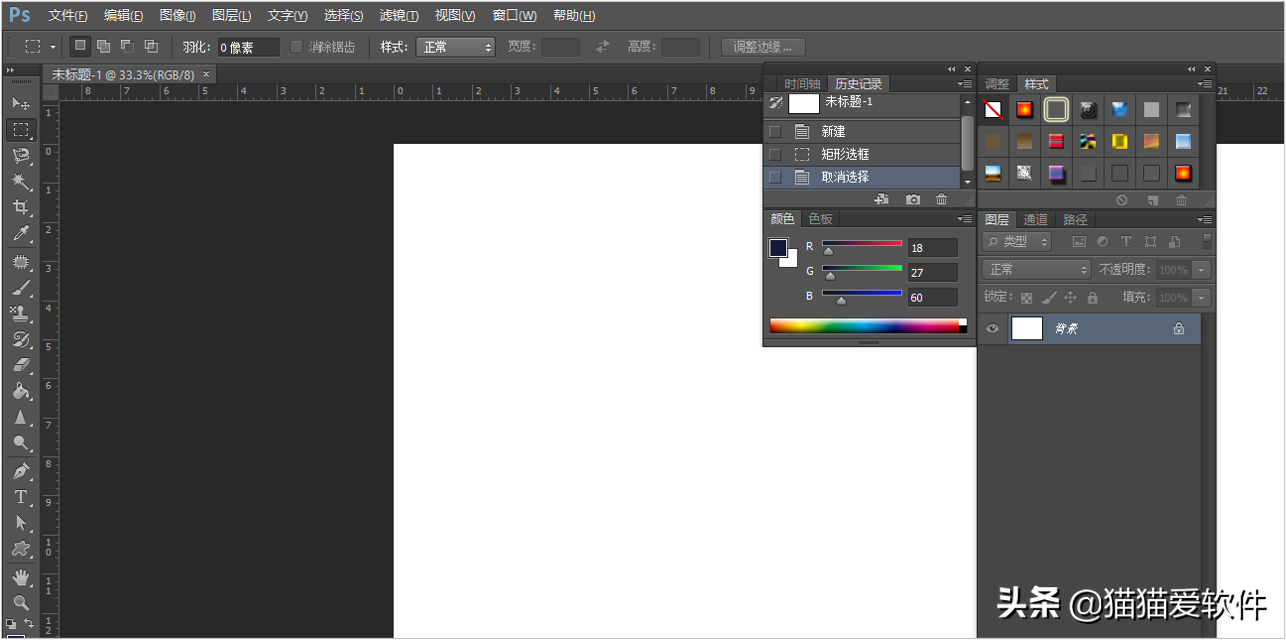Select the Hand tool

pyautogui.click(x=20, y=577)
